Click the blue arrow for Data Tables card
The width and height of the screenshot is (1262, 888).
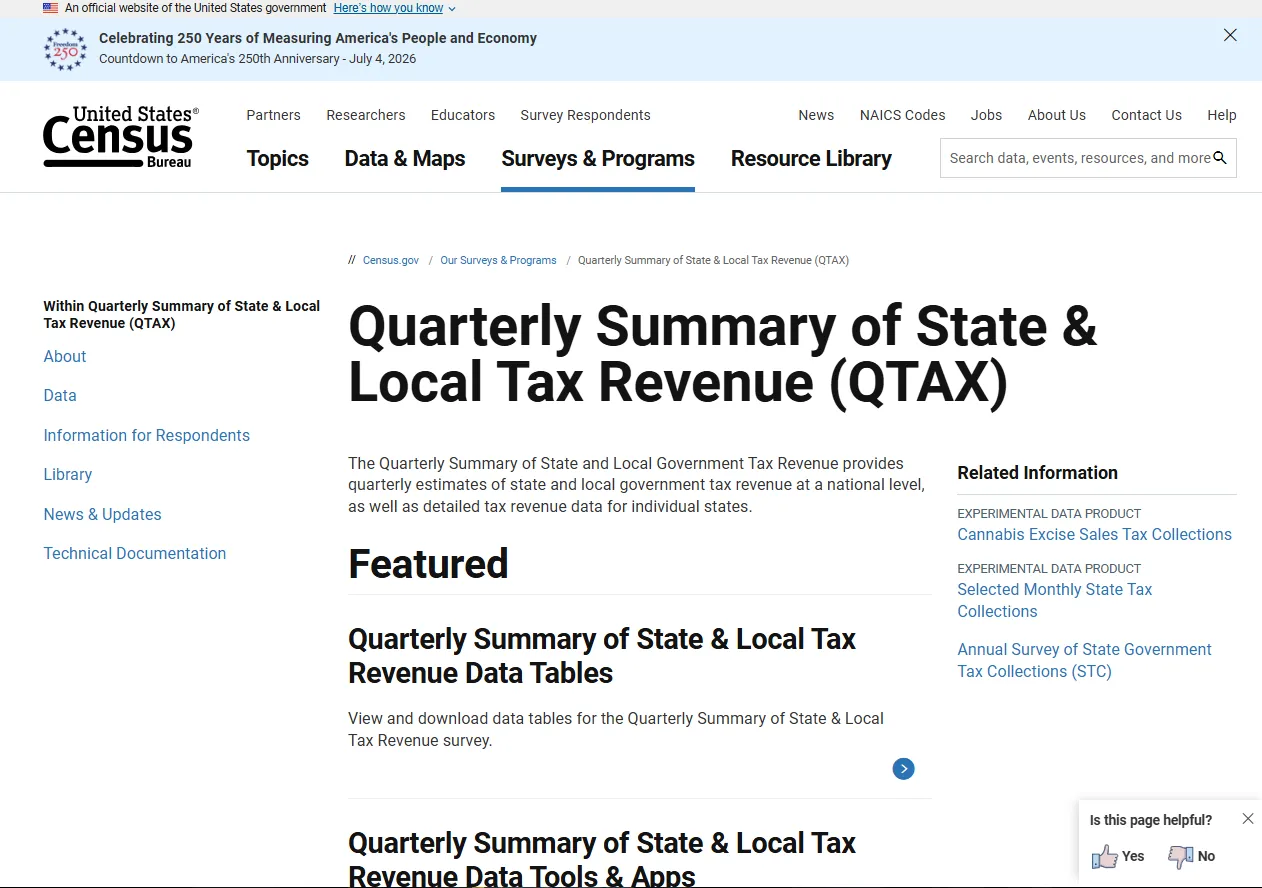click(x=903, y=768)
